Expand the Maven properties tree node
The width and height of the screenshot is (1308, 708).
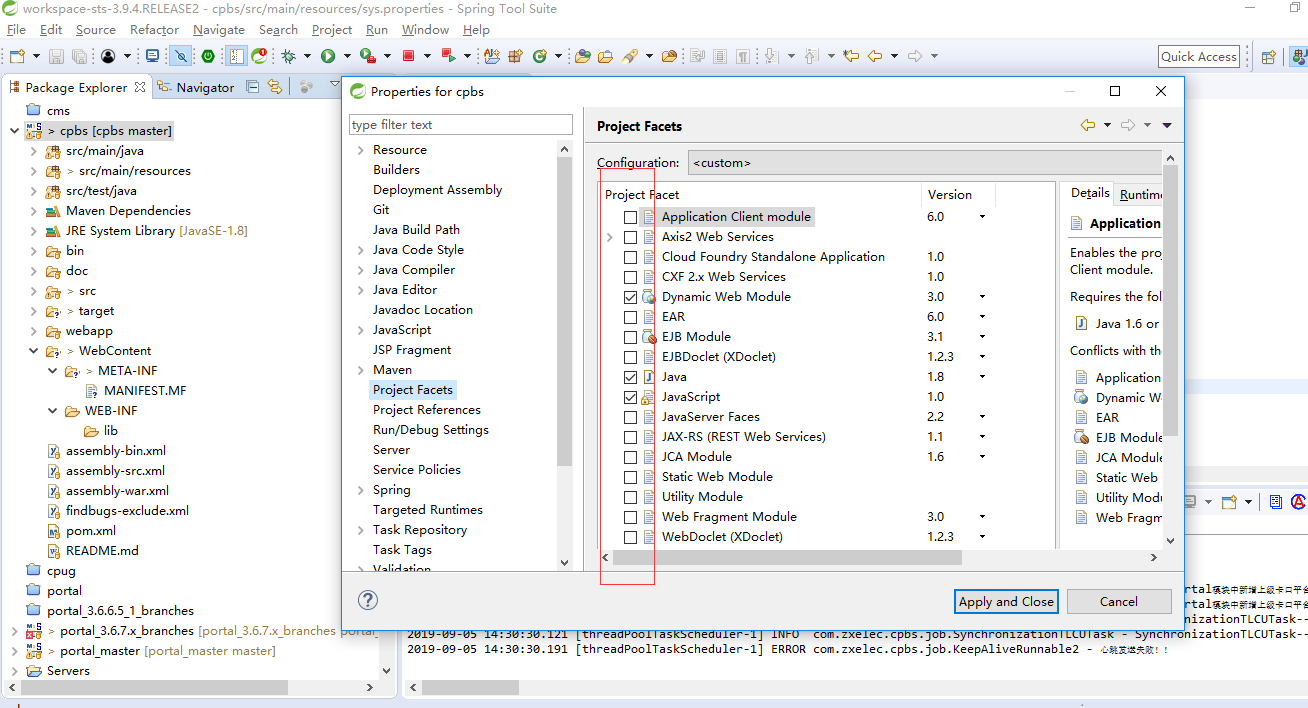click(361, 370)
